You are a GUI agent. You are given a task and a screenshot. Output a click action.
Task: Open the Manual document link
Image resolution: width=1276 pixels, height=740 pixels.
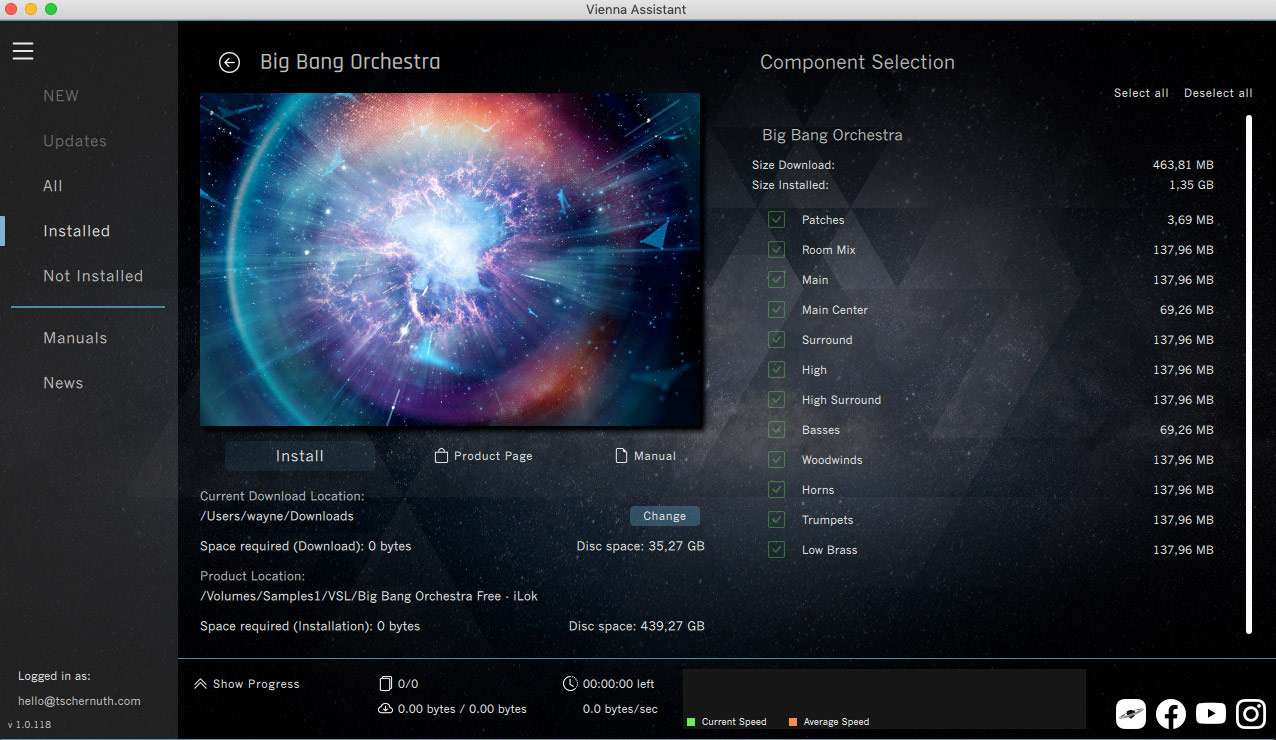[x=646, y=456]
